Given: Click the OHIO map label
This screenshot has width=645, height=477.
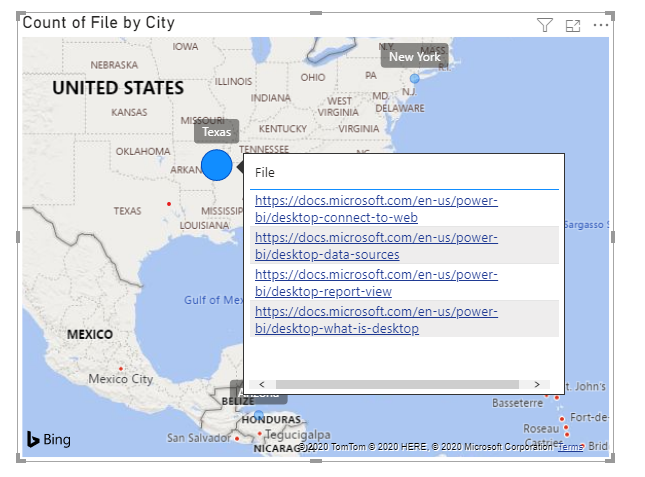Looking at the screenshot, I should 313,77.
